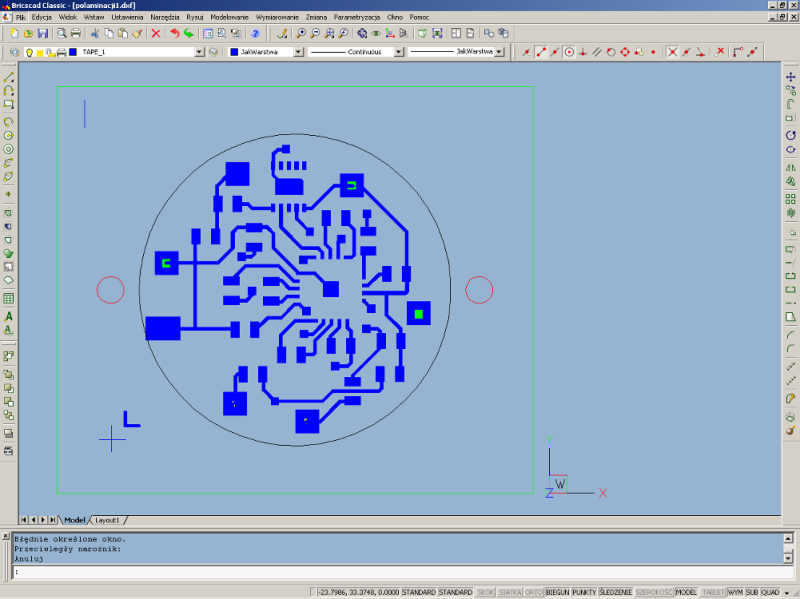Click the Save (floppy disk) toolbar icon
The image size is (800, 599).
point(43,33)
